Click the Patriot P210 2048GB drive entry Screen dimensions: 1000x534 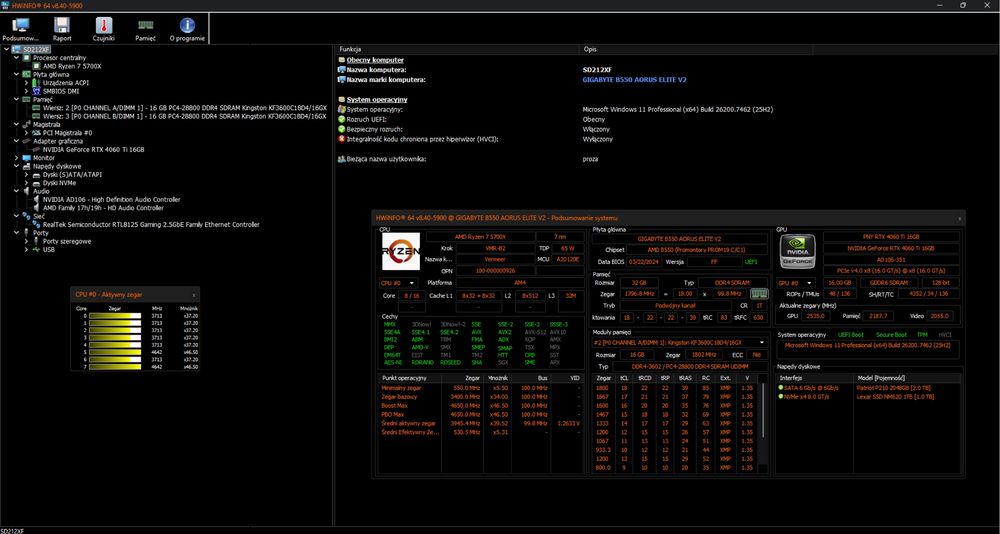click(x=894, y=387)
